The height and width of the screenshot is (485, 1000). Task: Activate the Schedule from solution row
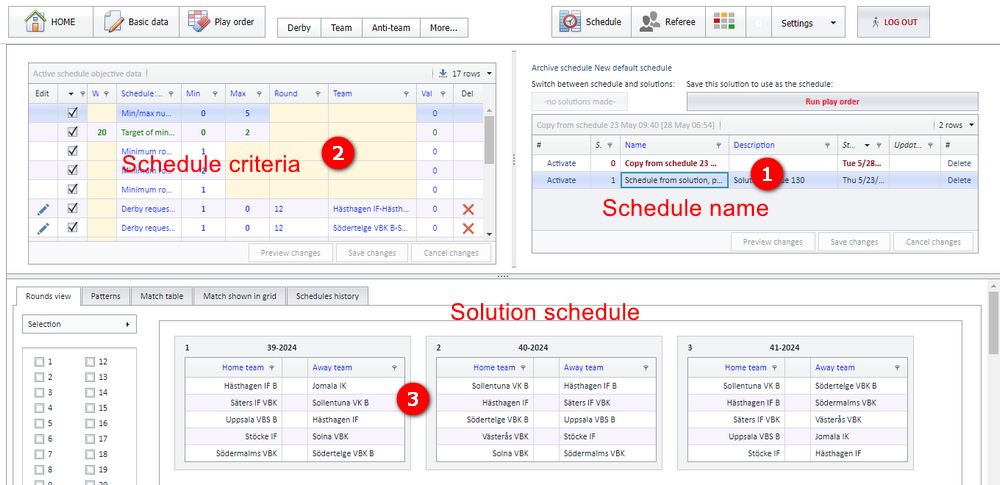pos(561,181)
